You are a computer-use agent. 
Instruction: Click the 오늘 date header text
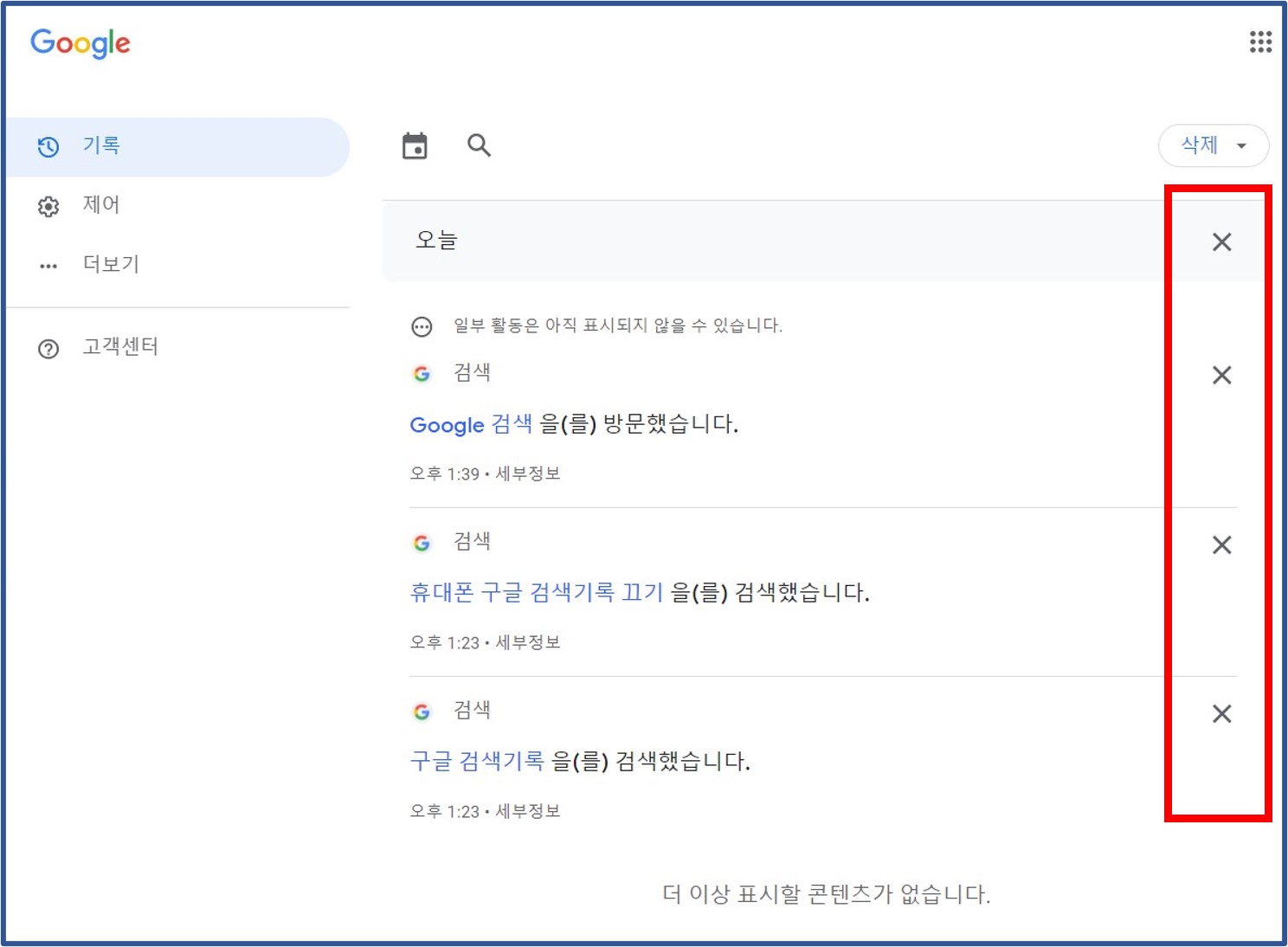(436, 240)
